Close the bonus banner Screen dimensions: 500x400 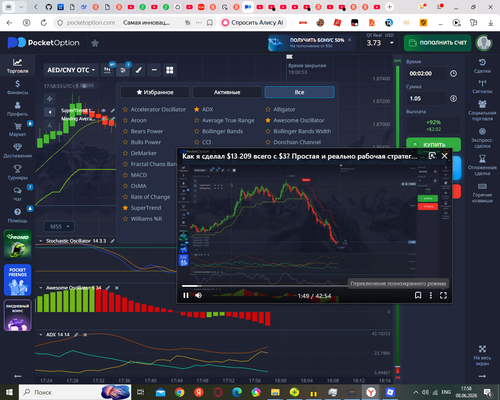point(350,40)
